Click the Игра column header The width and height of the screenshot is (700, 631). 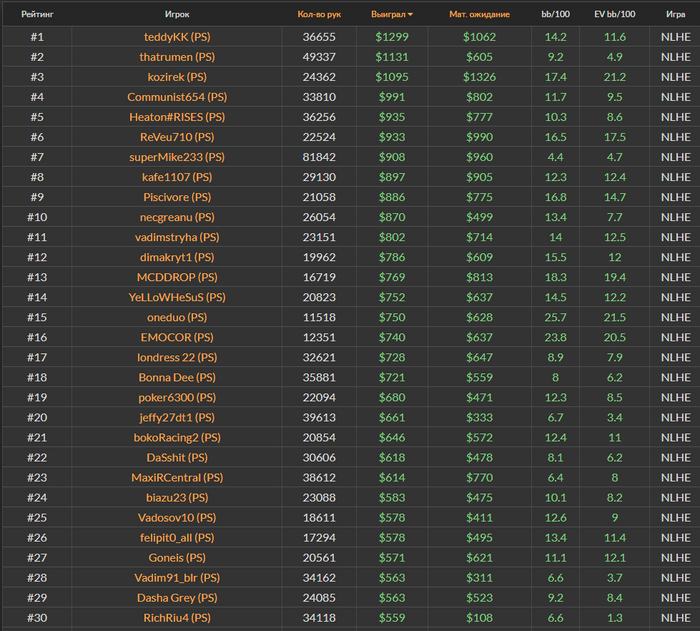tap(675, 15)
